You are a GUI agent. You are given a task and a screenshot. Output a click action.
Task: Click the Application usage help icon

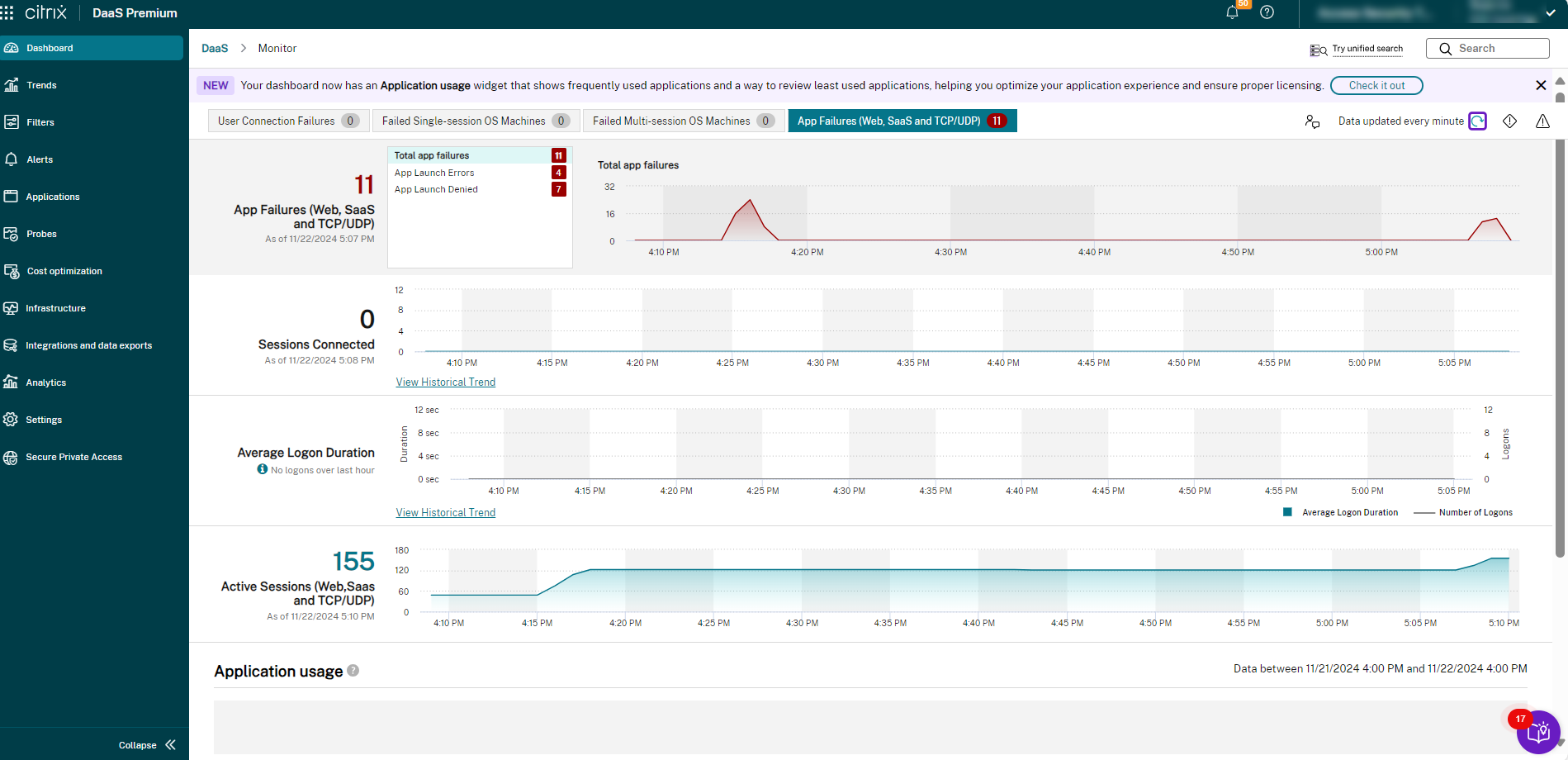pos(353,671)
